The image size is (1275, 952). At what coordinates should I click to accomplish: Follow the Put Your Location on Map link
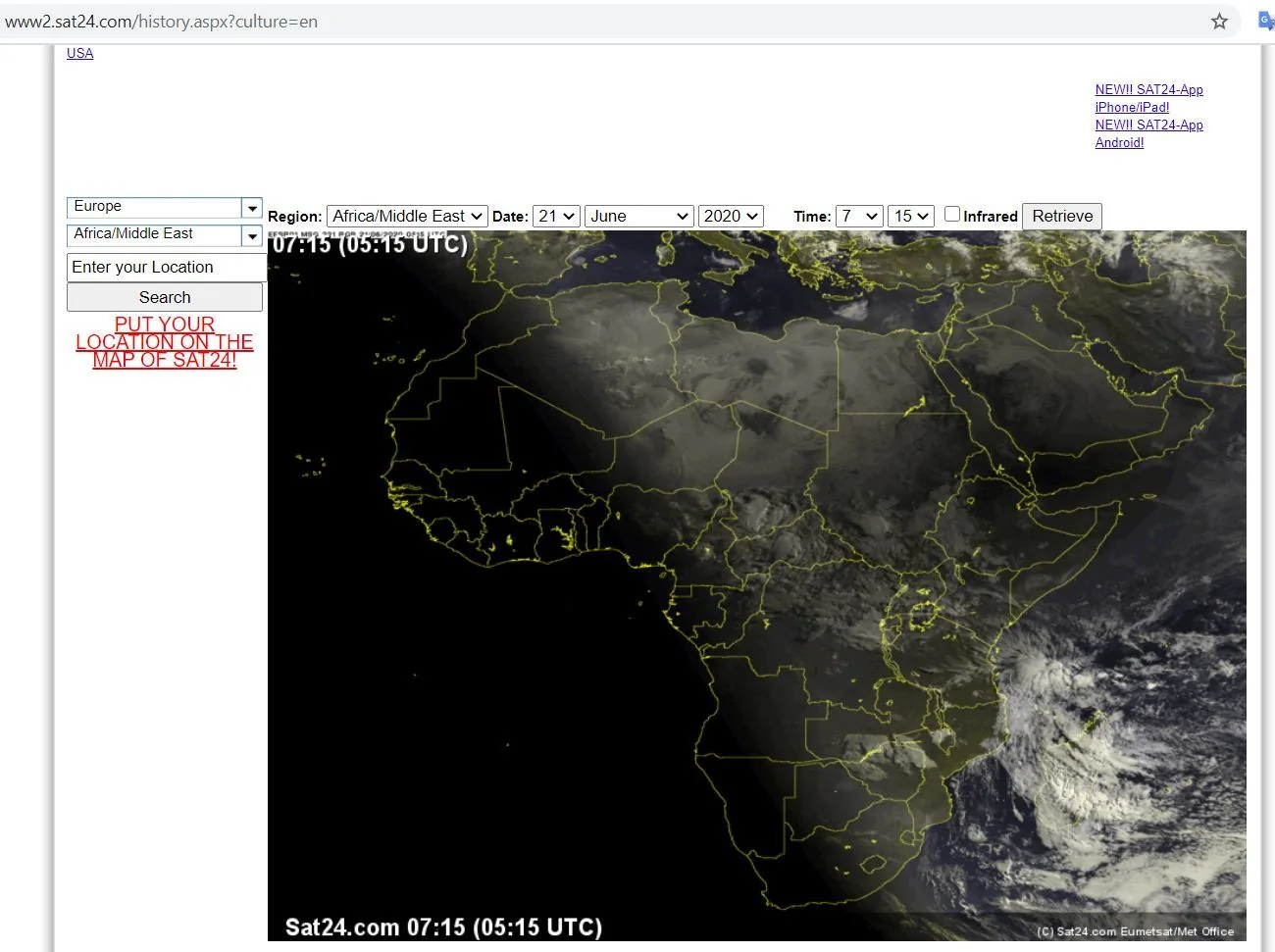pos(165,342)
